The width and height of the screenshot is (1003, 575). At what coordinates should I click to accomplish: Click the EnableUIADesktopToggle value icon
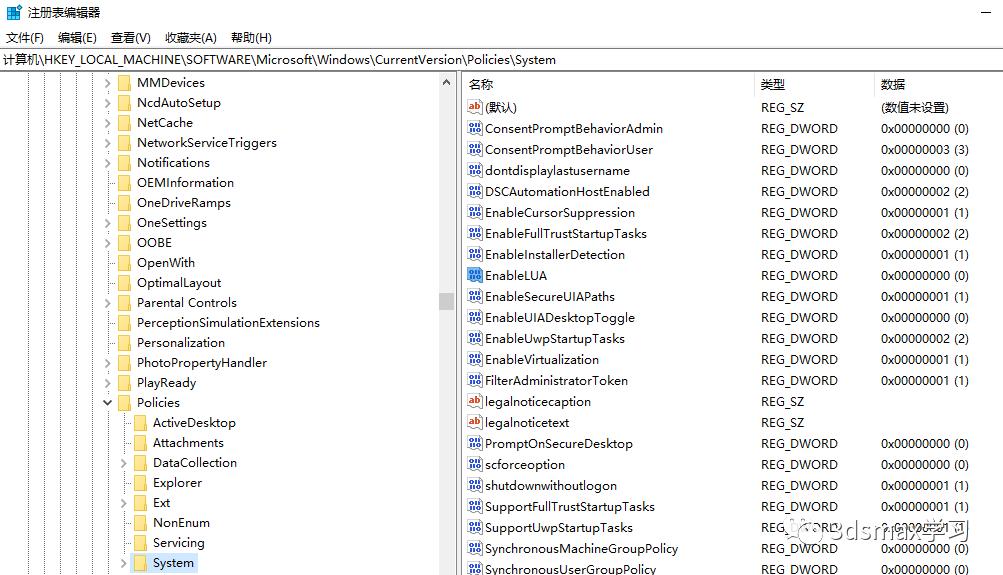475,317
